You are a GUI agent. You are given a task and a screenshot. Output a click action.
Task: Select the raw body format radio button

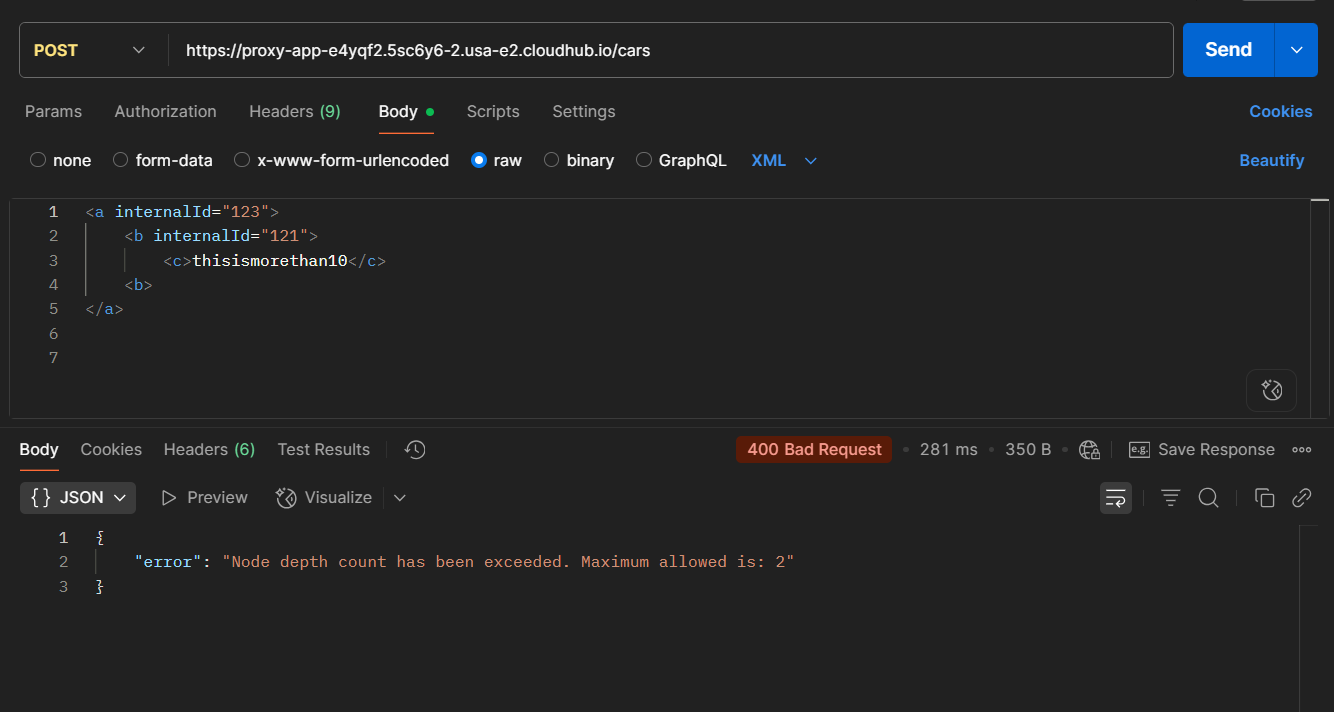point(480,160)
